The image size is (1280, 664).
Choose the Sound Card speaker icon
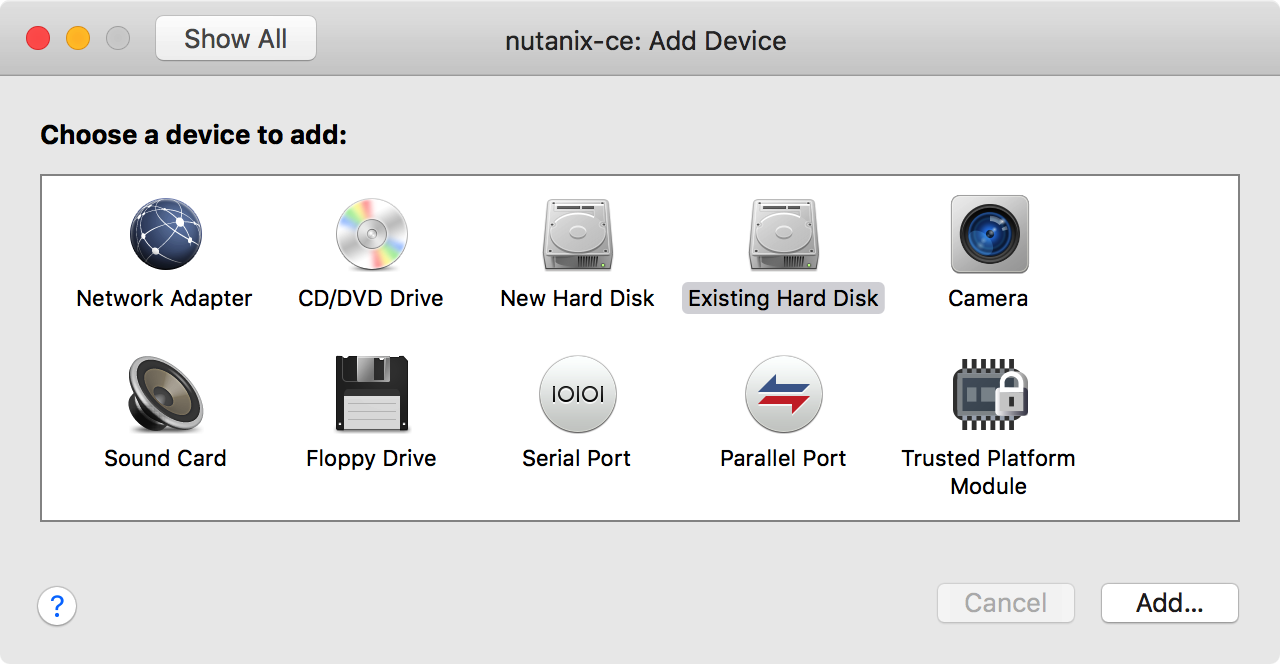pos(165,395)
